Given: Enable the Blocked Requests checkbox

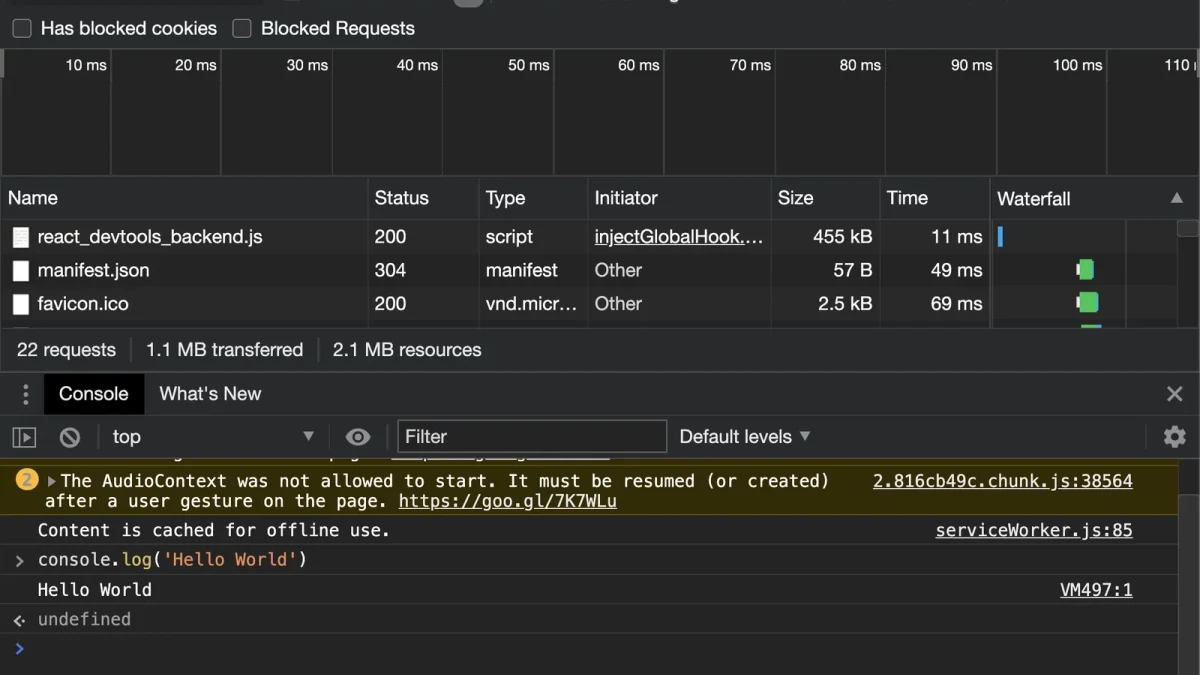Looking at the screenshot, I should click(242, 29).
